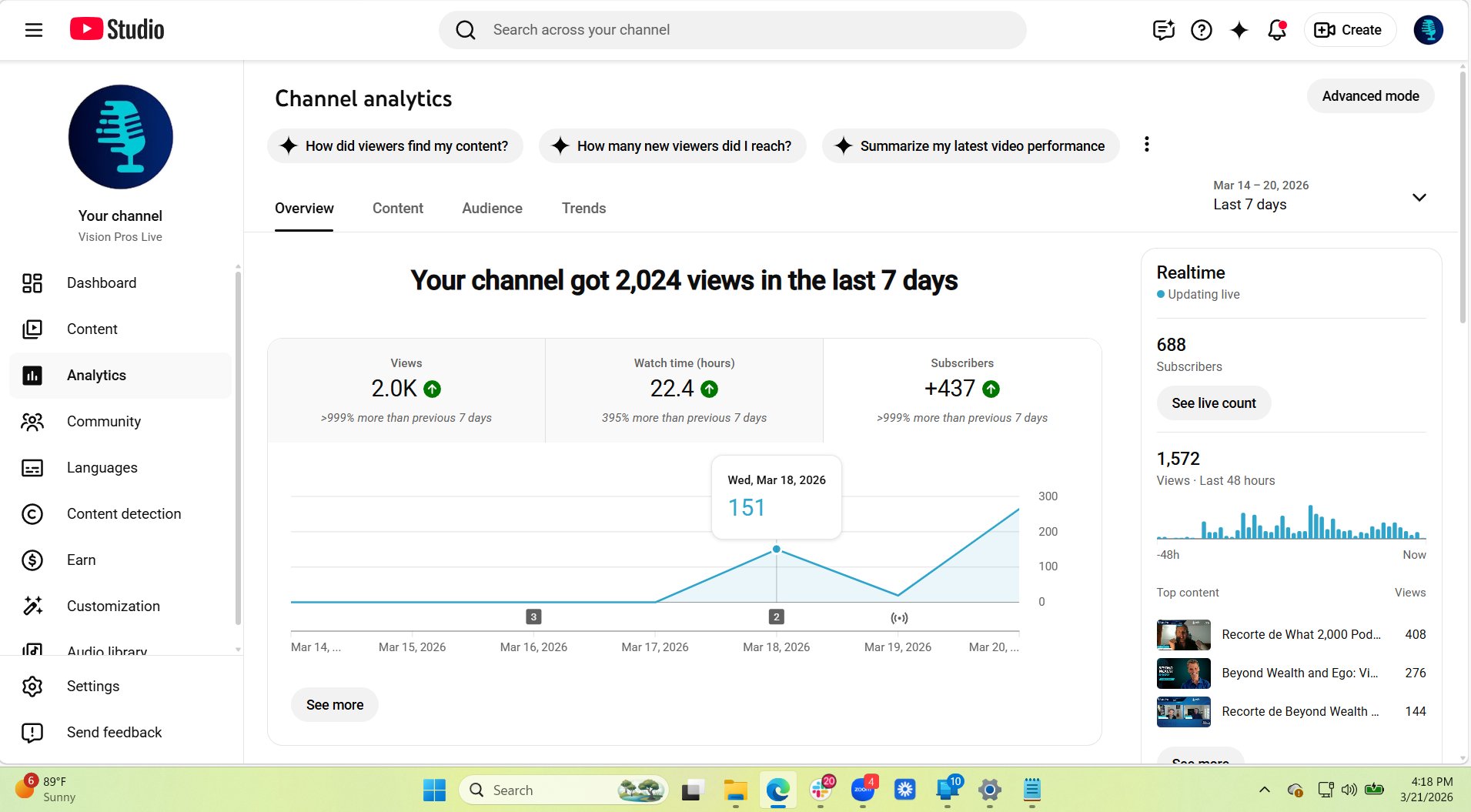This screenshot has width=1471, height=812.
Task: Open the Community panel icon
Action: click(32, 421)
